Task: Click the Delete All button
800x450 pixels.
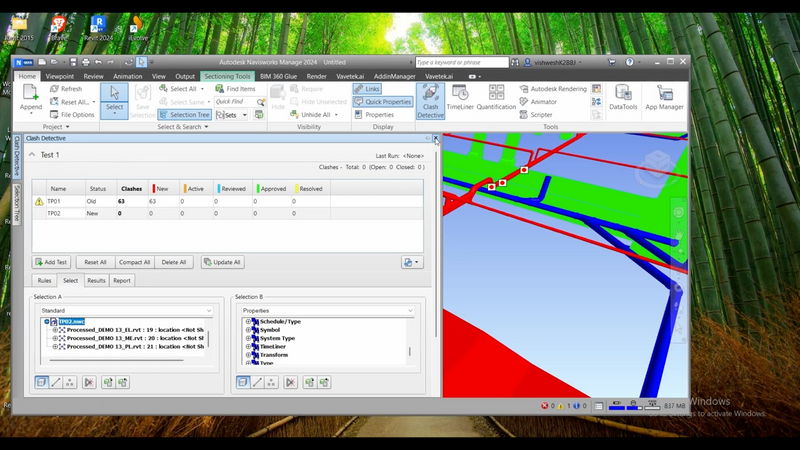Action: click(173, 262)
